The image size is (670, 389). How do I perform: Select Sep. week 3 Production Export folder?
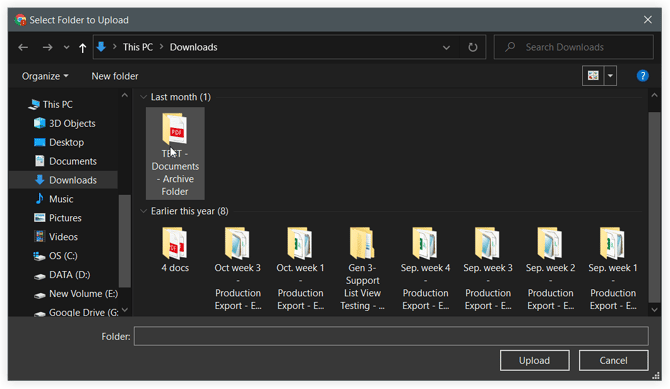488,268
